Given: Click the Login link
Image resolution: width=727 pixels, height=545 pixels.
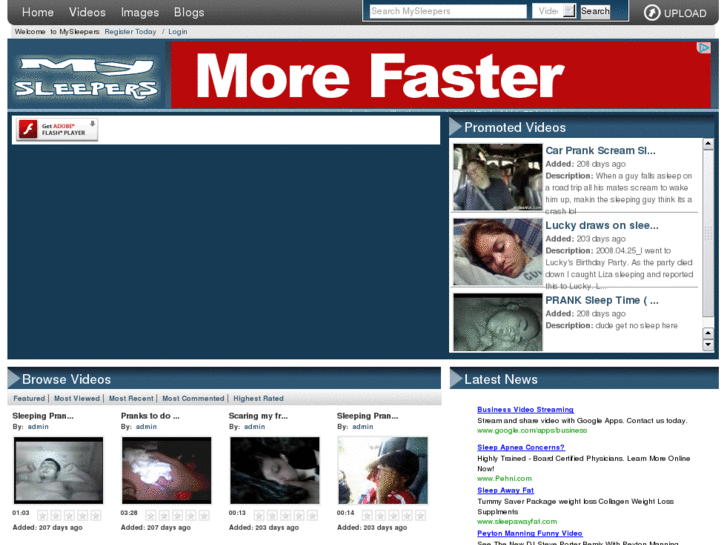Looking at the screenshot, I should (178, 32).
